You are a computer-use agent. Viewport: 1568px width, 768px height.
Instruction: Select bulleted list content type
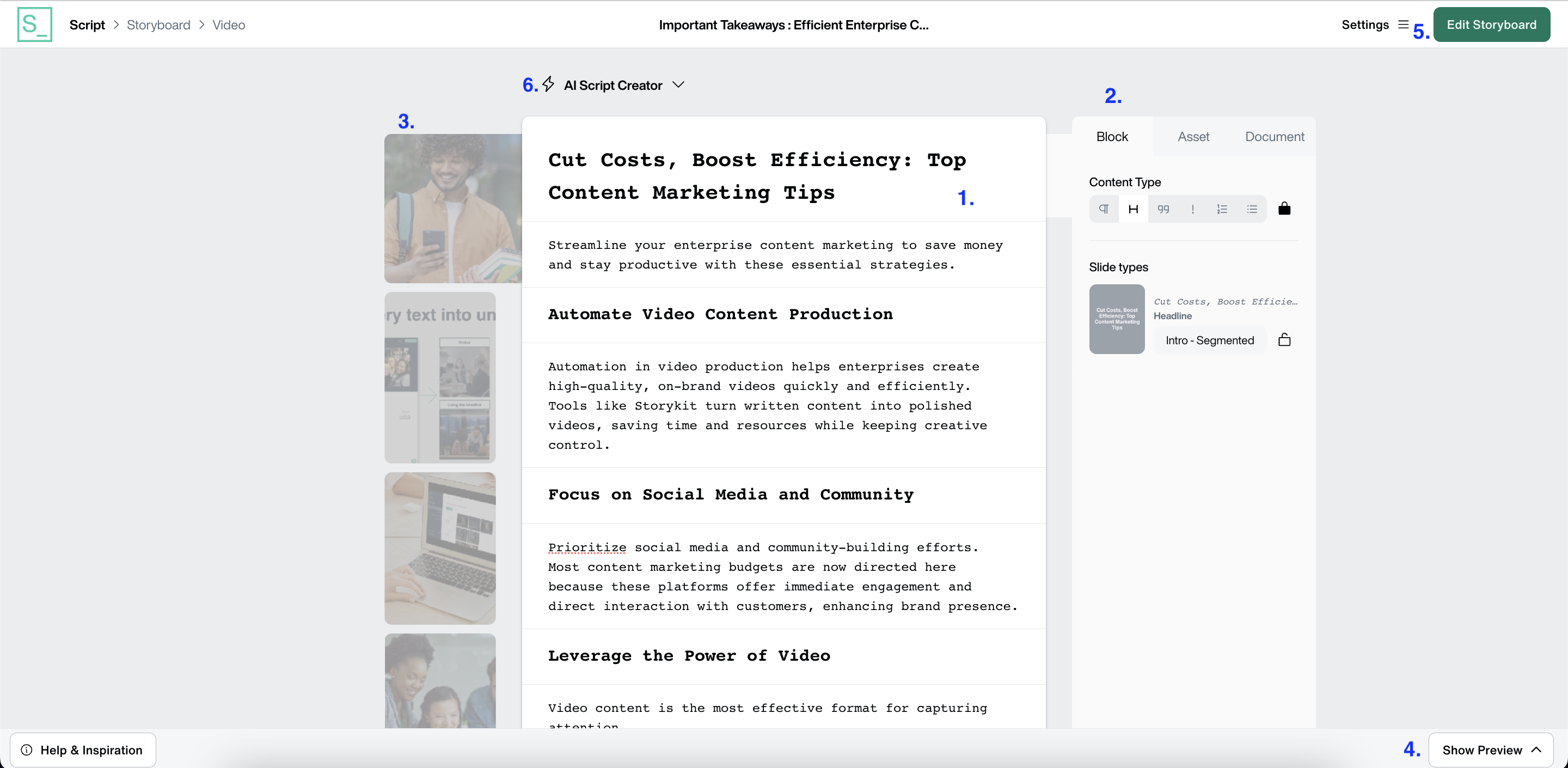click(x=1252, y=209)
